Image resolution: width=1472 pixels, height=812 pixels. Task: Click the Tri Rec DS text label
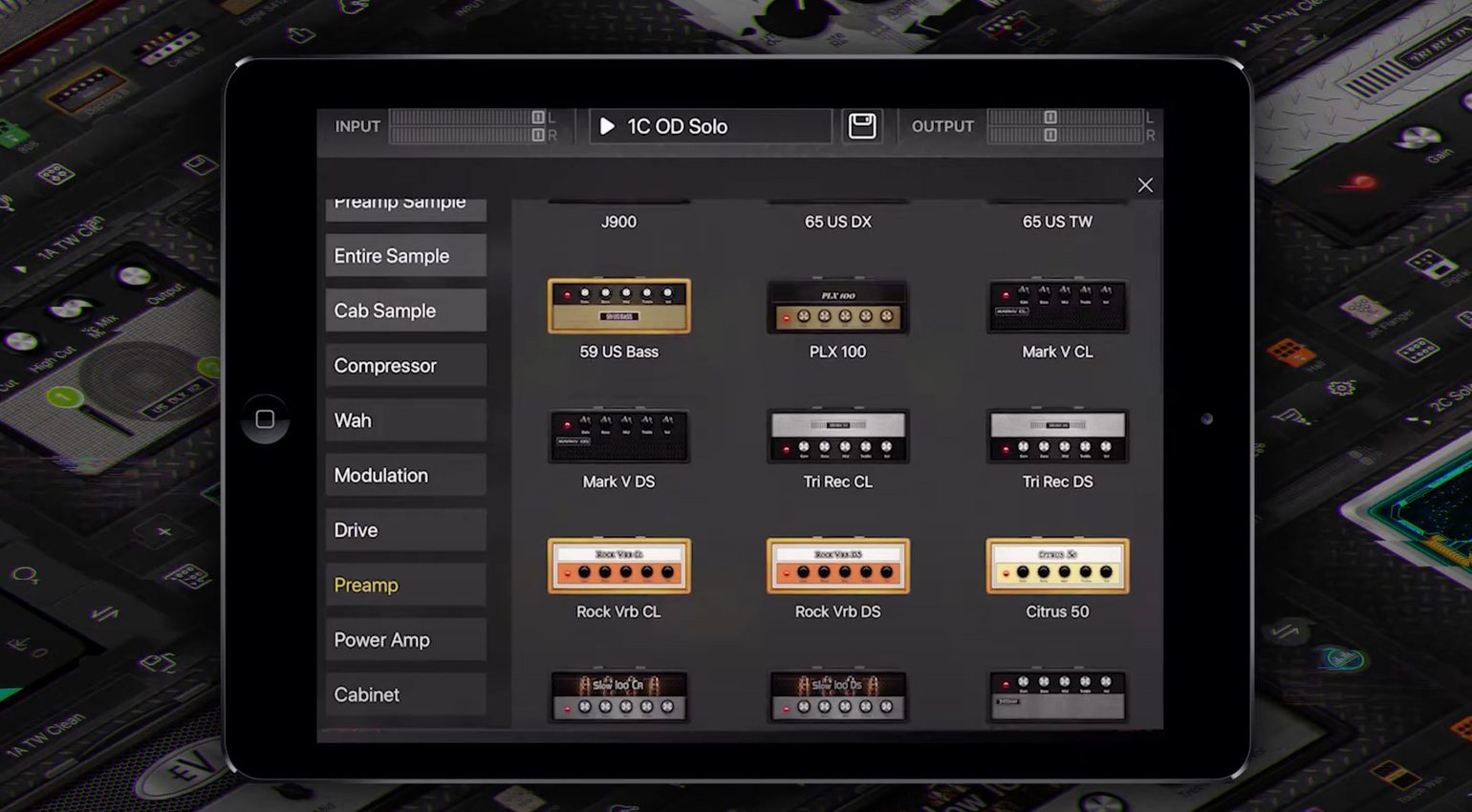tap(1057, 481)
